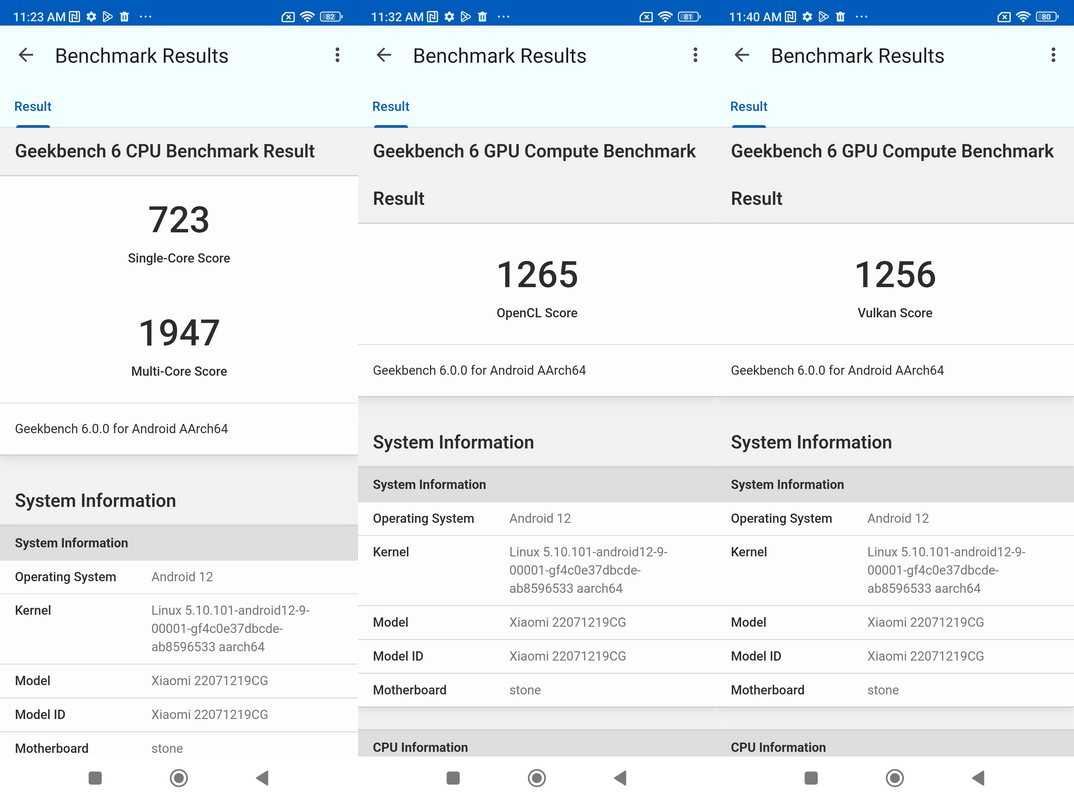Tap home circle button under Vulkan screen
Image resolution: width=1074 pixels, height=800 pixels.
895,778
